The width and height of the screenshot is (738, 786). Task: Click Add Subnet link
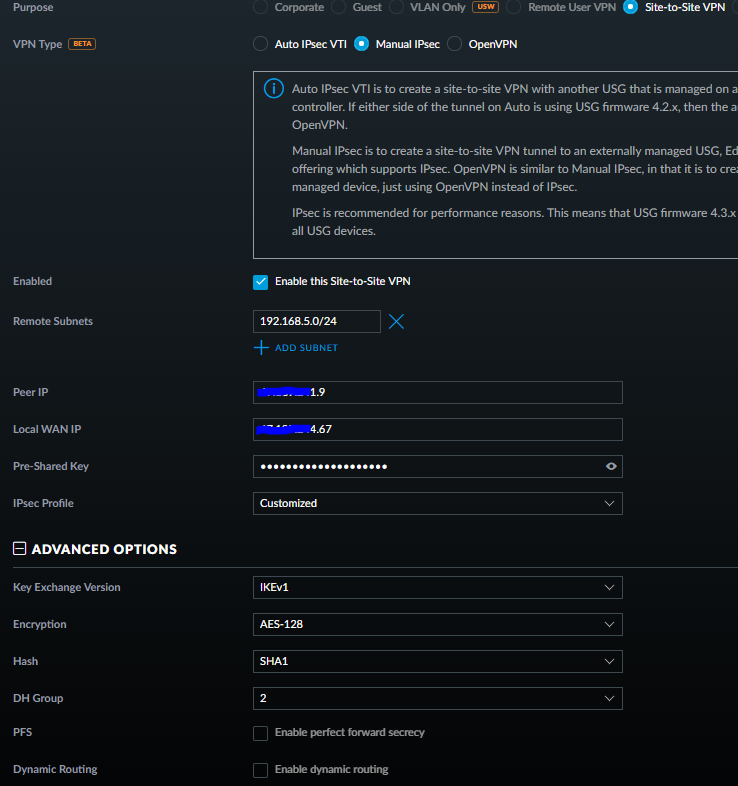pos(296,348)
